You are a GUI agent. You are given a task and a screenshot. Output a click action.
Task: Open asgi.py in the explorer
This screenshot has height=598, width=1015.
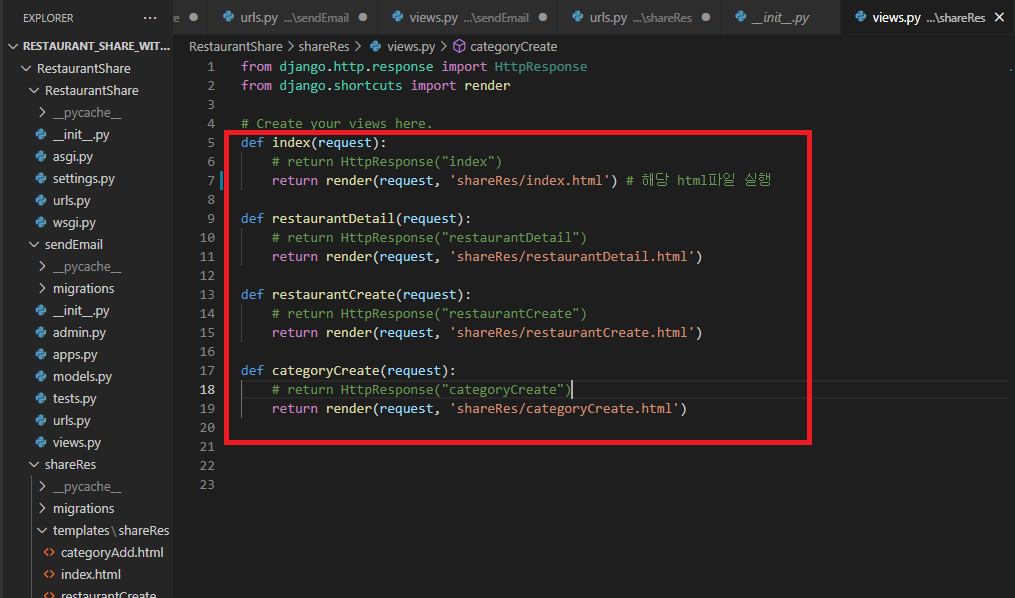pyautogui.click(x=72, y=157)
